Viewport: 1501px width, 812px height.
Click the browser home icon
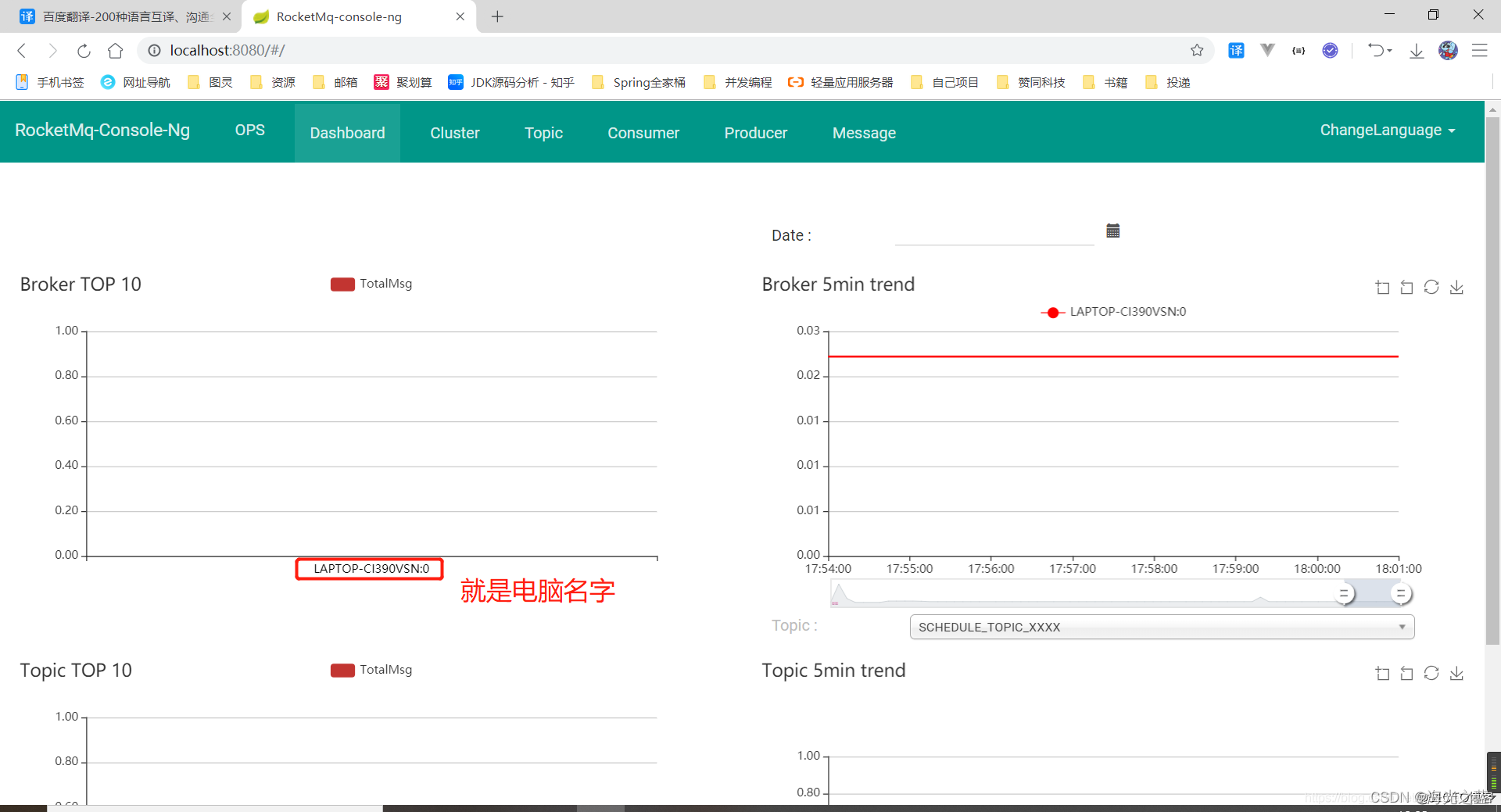click(x=116, y=51)
